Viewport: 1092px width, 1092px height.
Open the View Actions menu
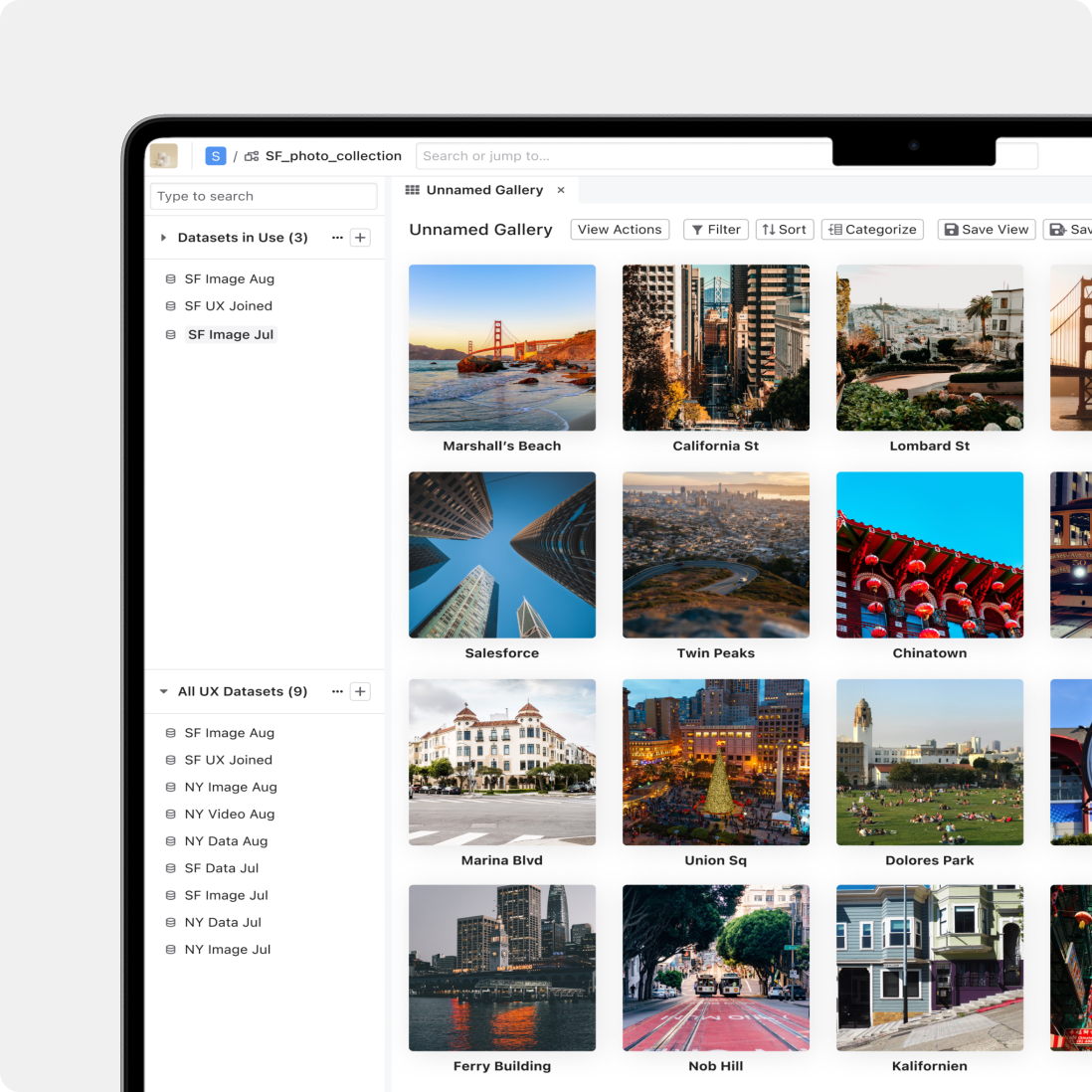620,229
